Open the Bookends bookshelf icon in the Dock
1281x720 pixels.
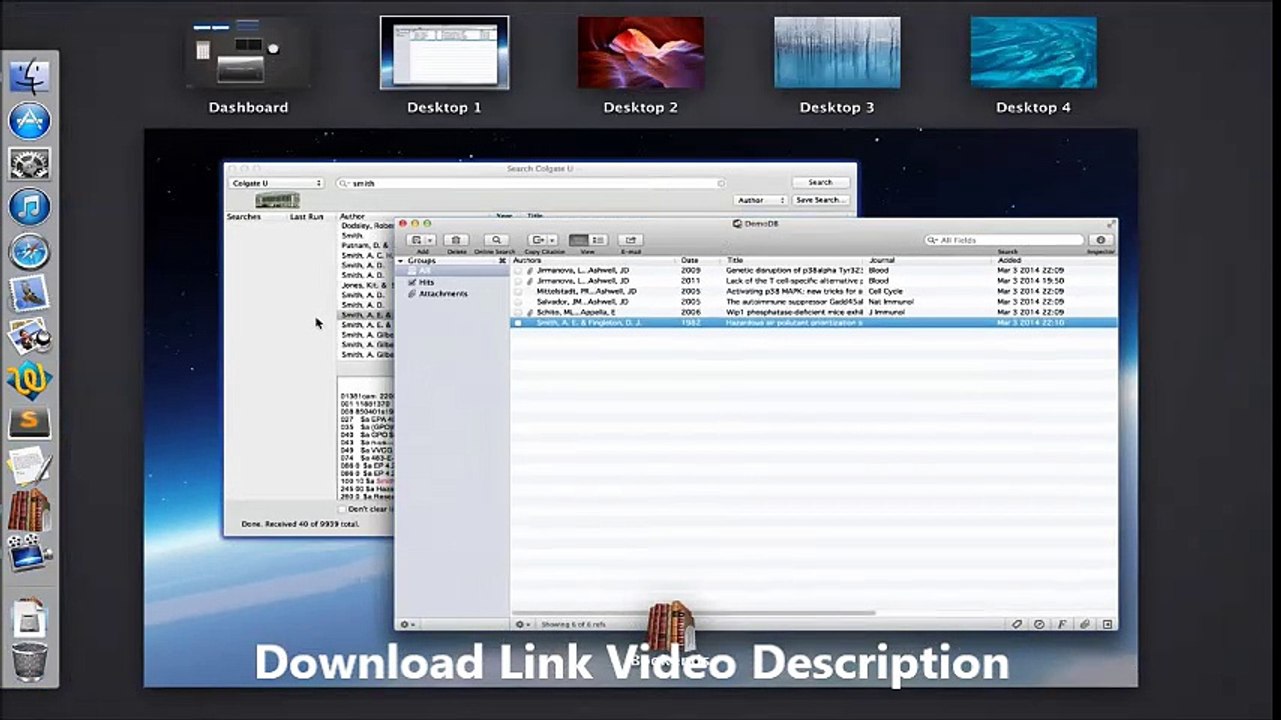point(29,509)
